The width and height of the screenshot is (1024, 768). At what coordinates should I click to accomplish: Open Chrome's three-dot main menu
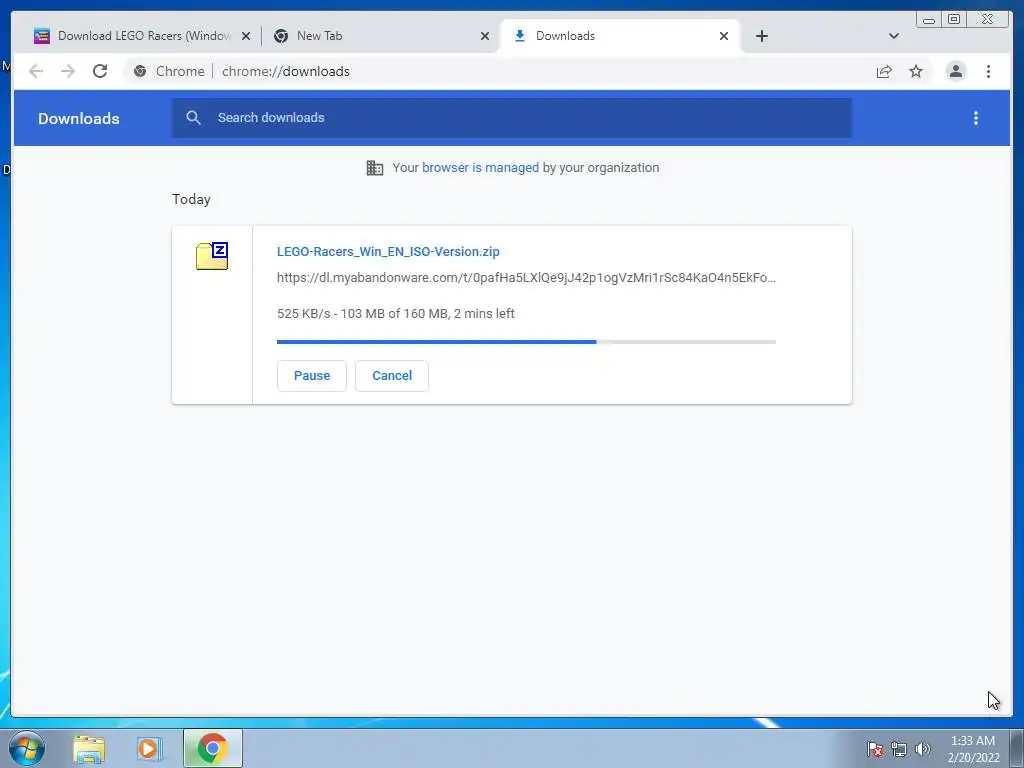[988, 71]
